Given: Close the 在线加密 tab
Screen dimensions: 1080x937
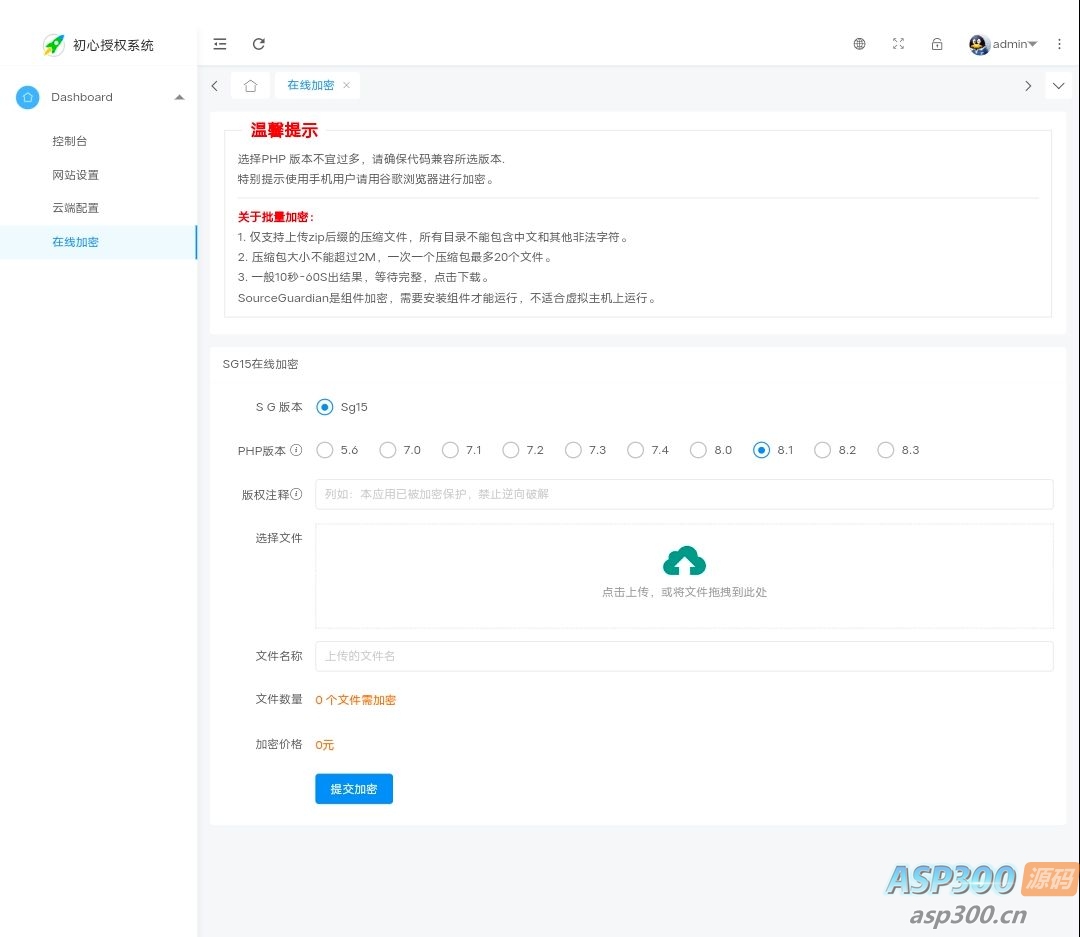Looking at the screenshot, I should click(x=347, y=86).
